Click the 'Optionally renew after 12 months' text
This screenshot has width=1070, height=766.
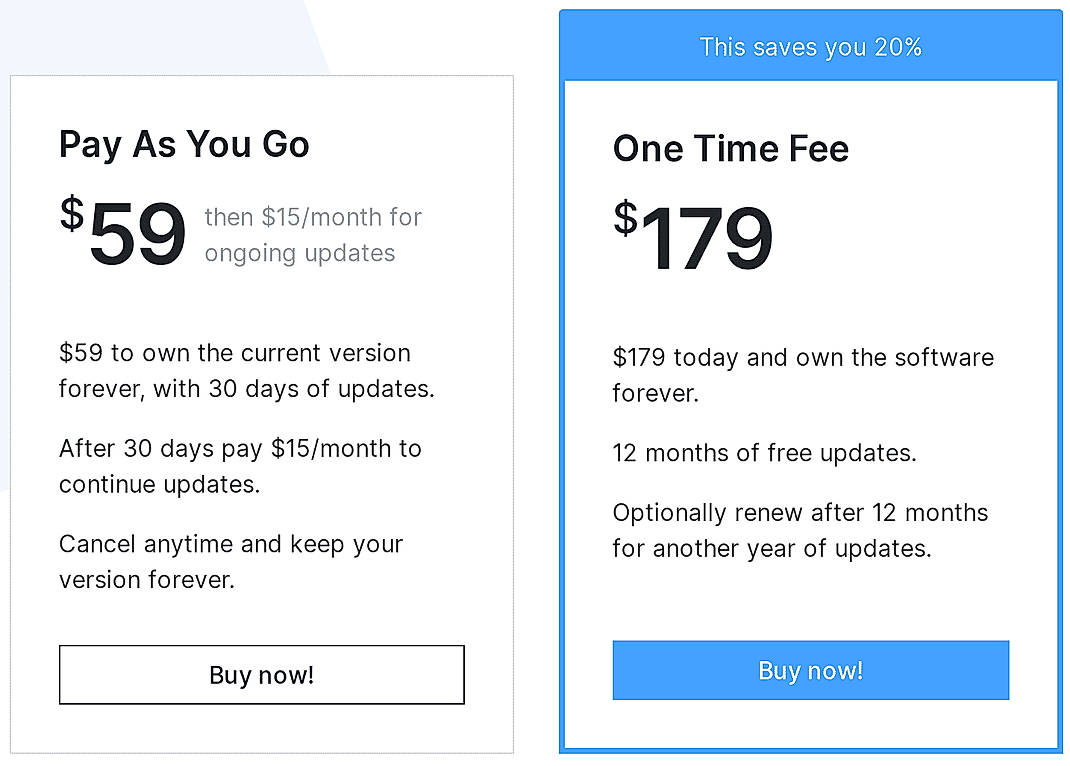pyautogui.click(x=799, y=530)
